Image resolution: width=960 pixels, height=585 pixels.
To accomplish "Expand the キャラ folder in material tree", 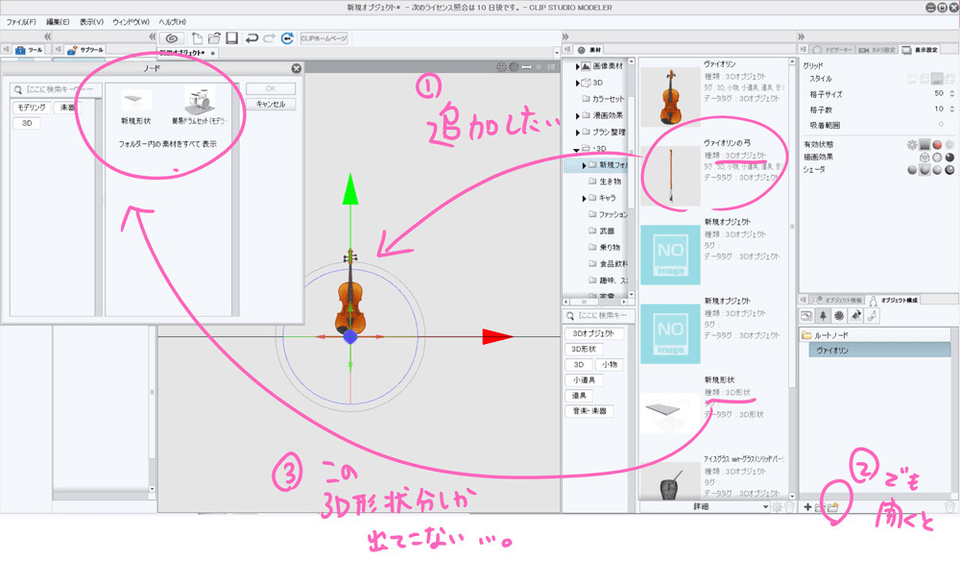I will pos(583,199).
